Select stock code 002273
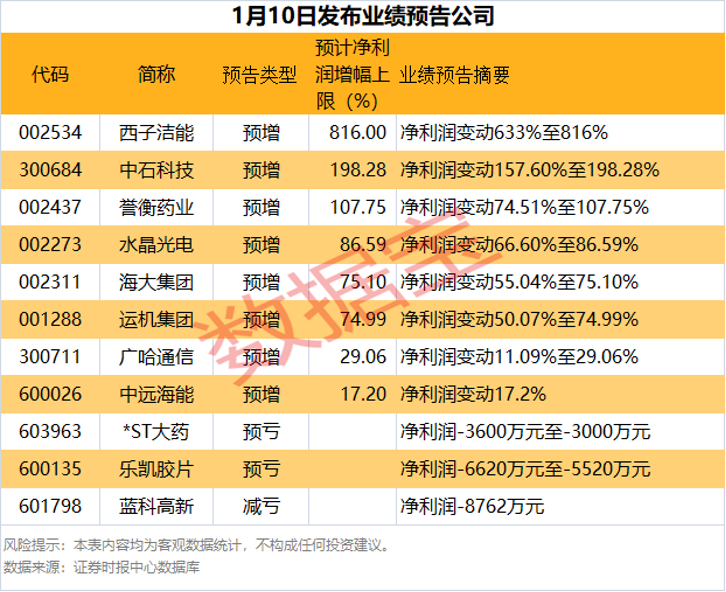Screen dimensions: 726x592 (x=50, y=245)
